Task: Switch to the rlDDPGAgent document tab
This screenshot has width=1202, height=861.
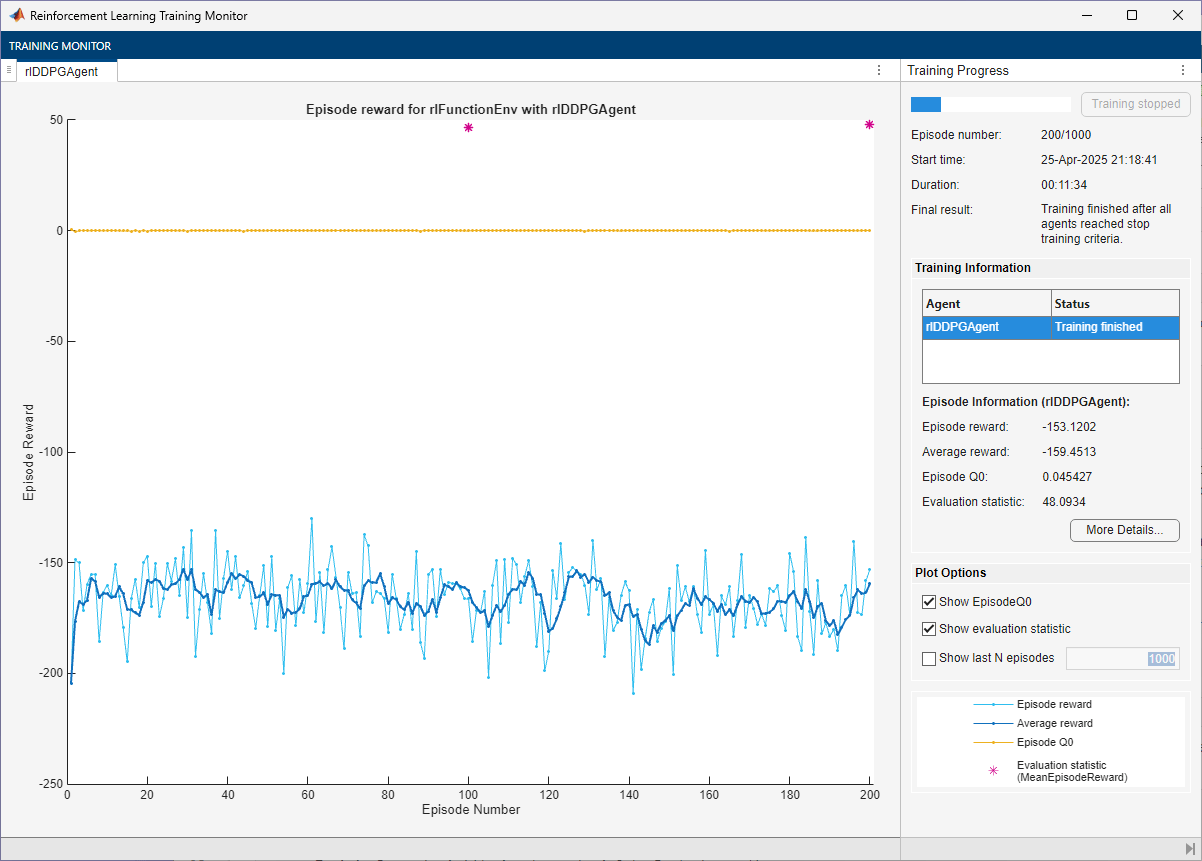Action: (62, 71)
